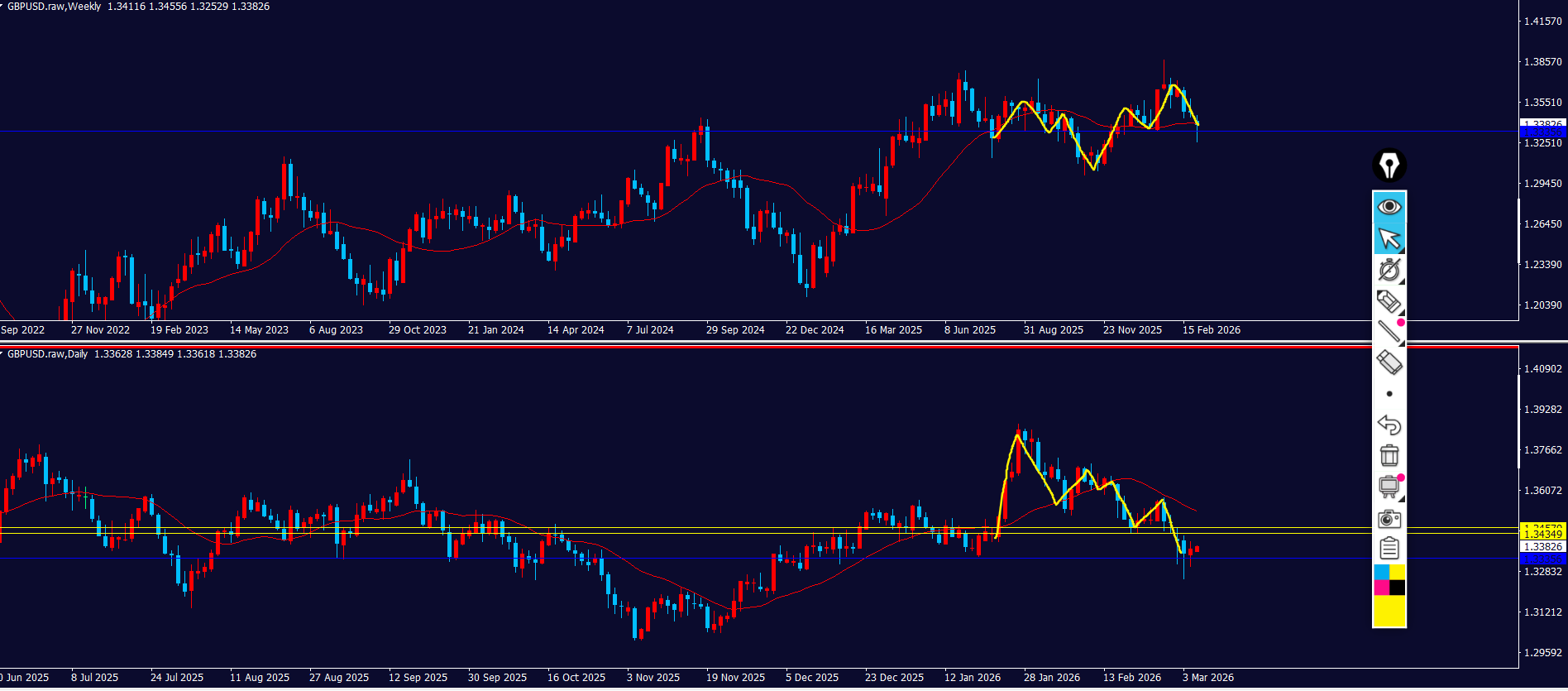Pick the black color swatch

(1397, 588)
